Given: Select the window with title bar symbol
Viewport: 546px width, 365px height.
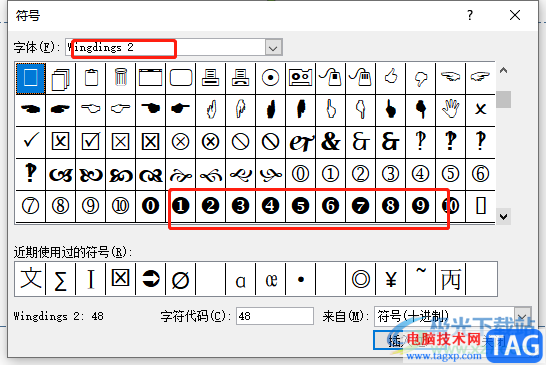Looking at the screenshot, I should [x=150, y=79].
